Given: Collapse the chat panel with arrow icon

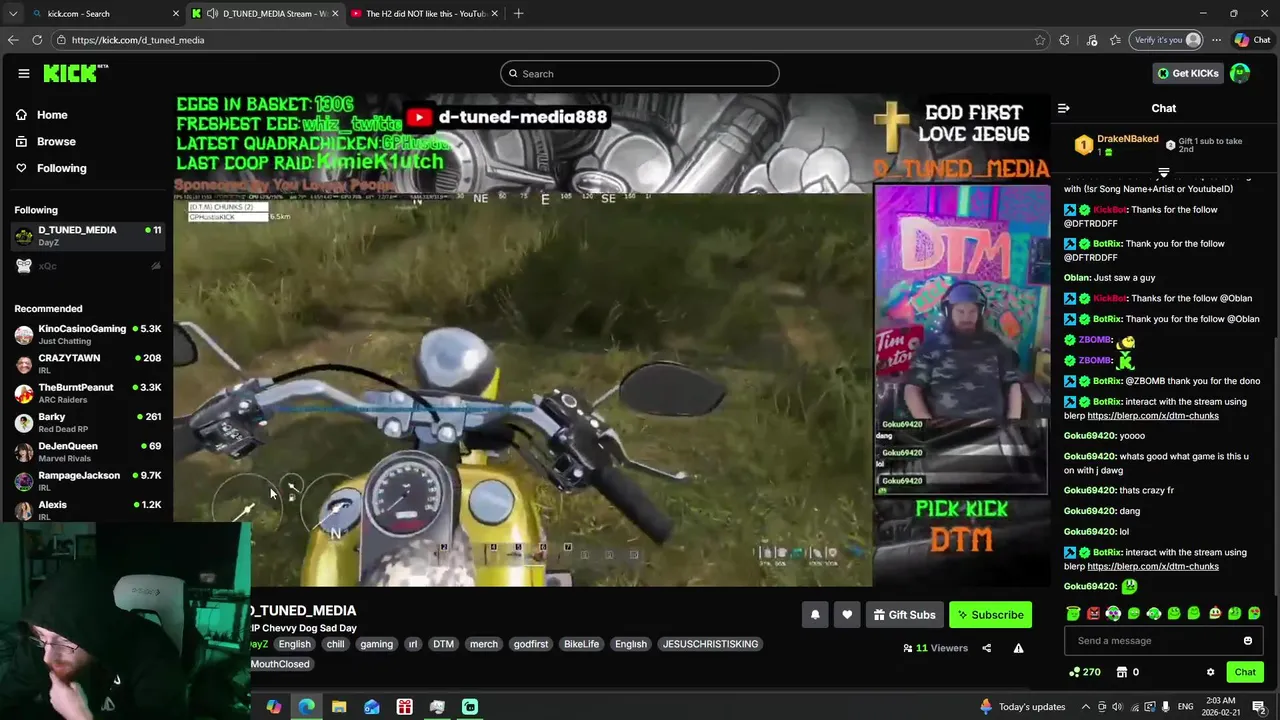Looking at the screenshot, I should tap(1064, 108).
